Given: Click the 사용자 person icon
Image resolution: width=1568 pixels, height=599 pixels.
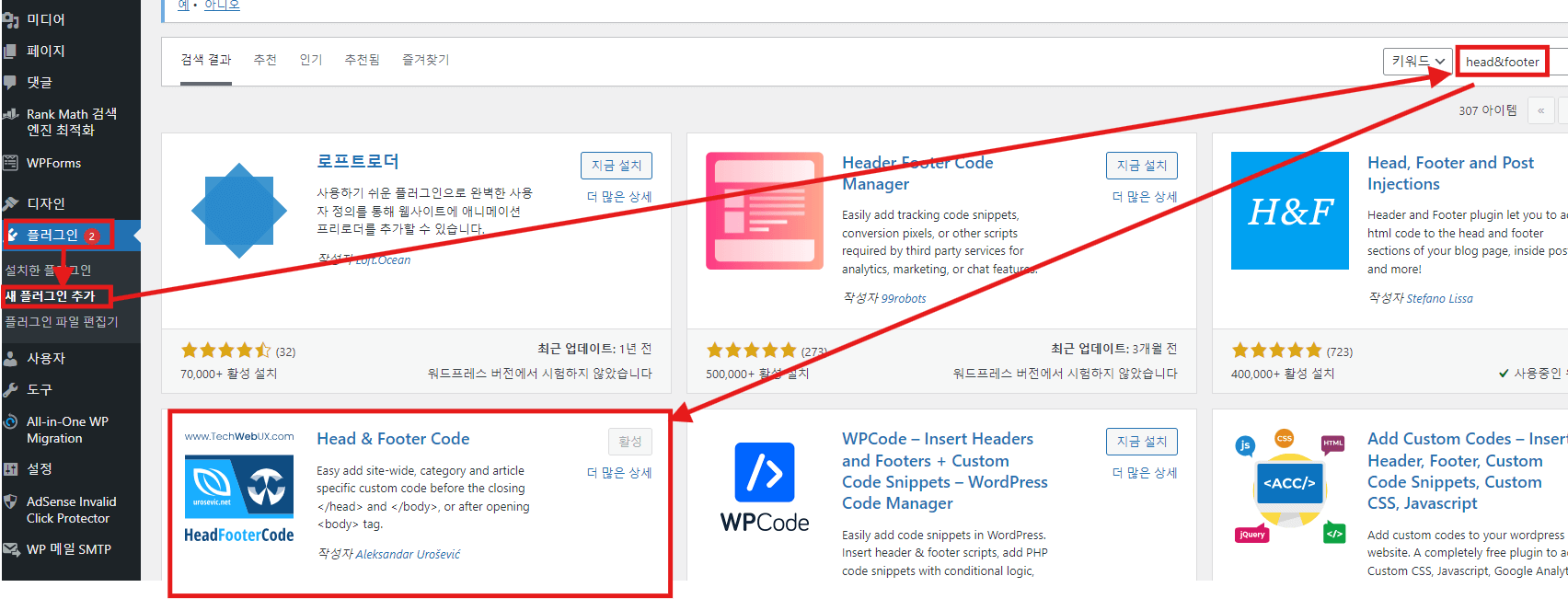Looking at the screenshot, I should coord(11,358).
